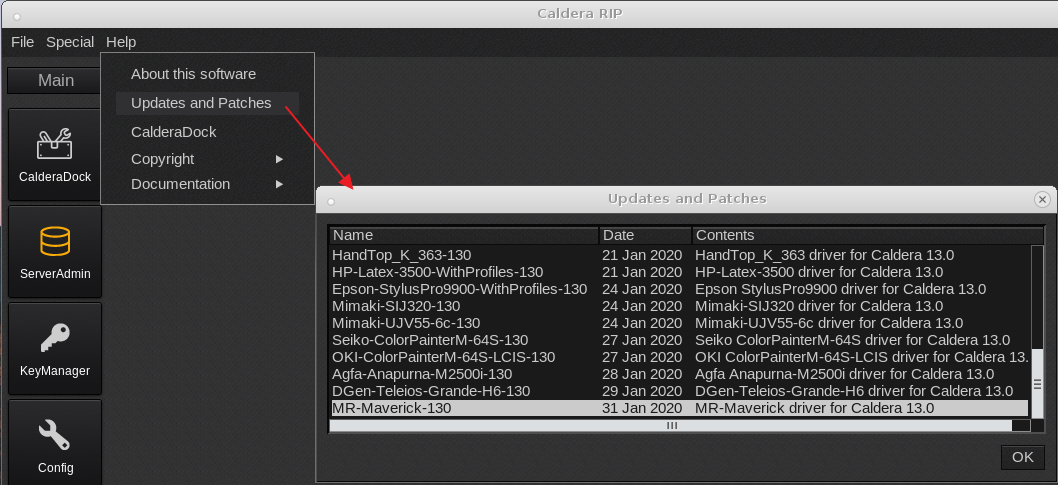The height and width of the screenshot is (485, 1058).
Task: Open the File menu
Action: coord(22,42)
